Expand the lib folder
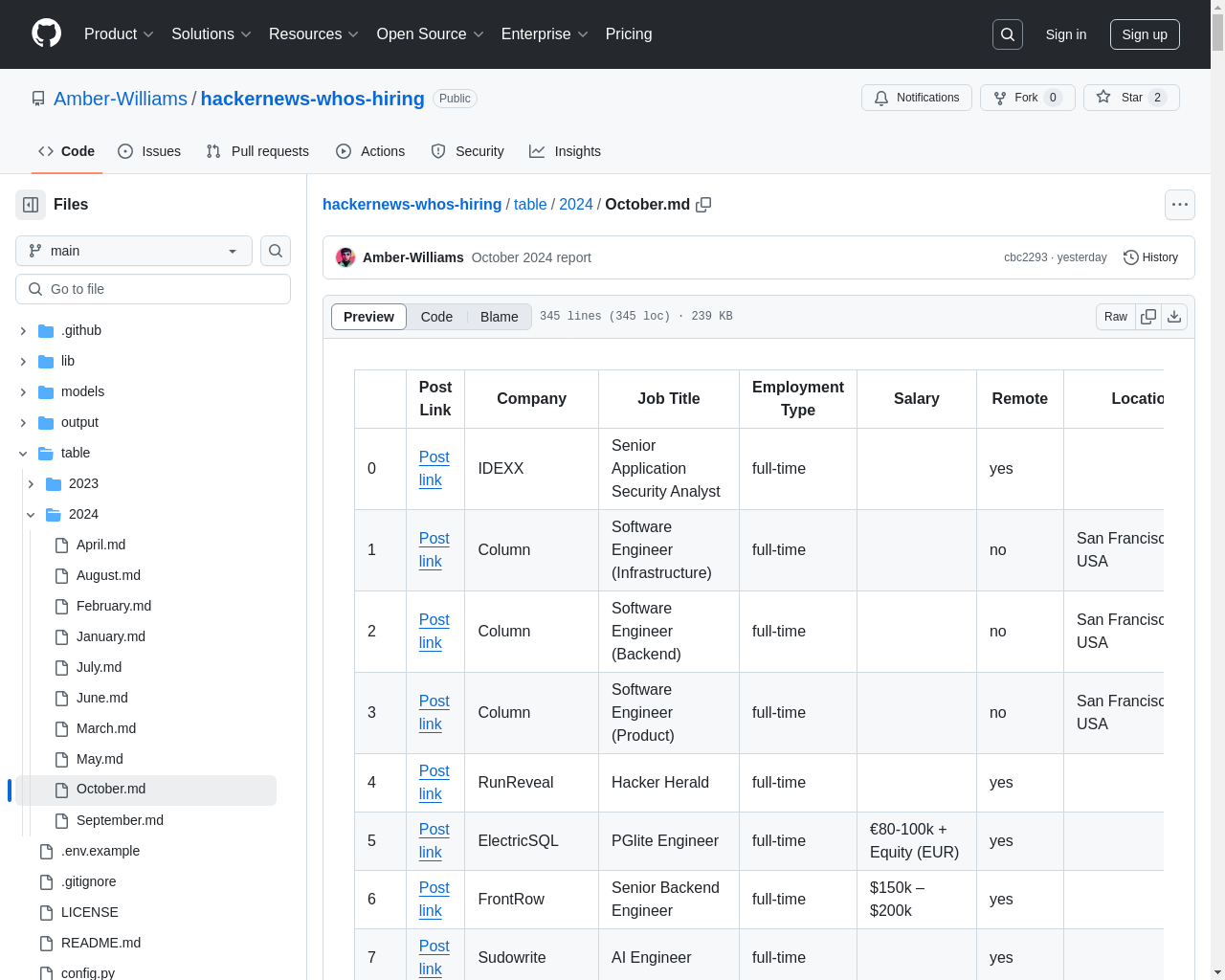 coord(23,361)
